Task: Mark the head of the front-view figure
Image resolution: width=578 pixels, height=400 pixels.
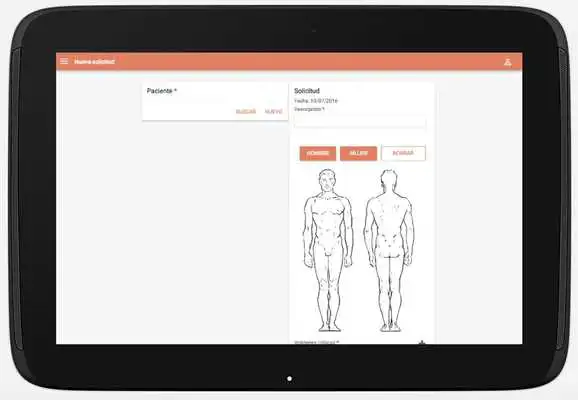Action: point(327,180)
